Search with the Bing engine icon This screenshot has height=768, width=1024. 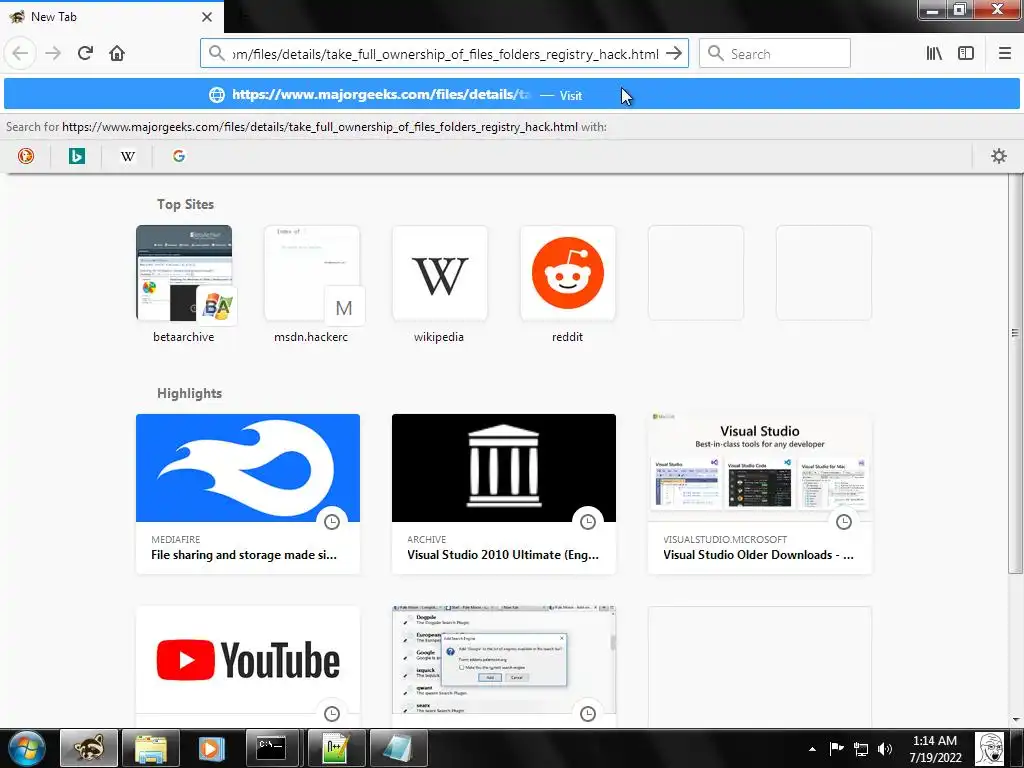click(77, 156)
